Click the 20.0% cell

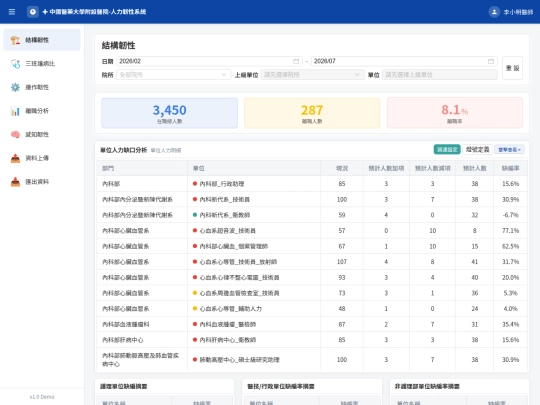(510, 278)
